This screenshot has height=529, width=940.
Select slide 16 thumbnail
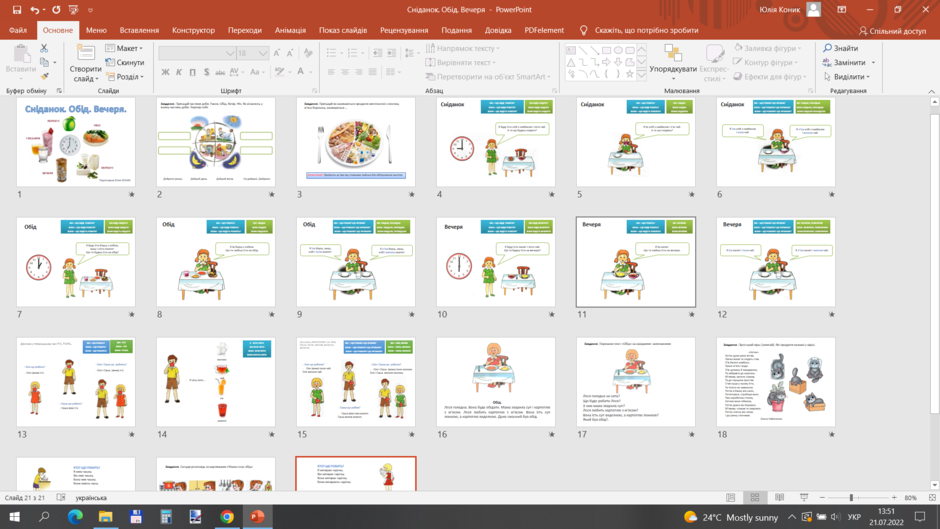496,382
